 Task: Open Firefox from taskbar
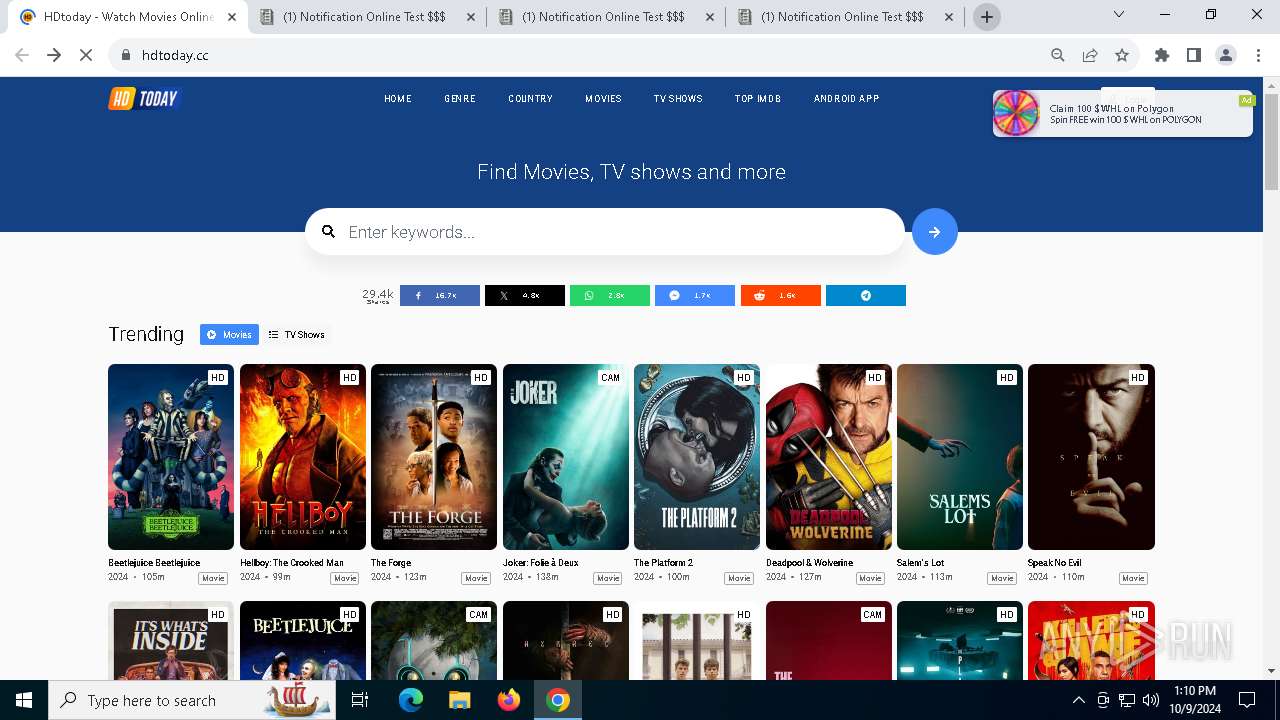(509, 700)
